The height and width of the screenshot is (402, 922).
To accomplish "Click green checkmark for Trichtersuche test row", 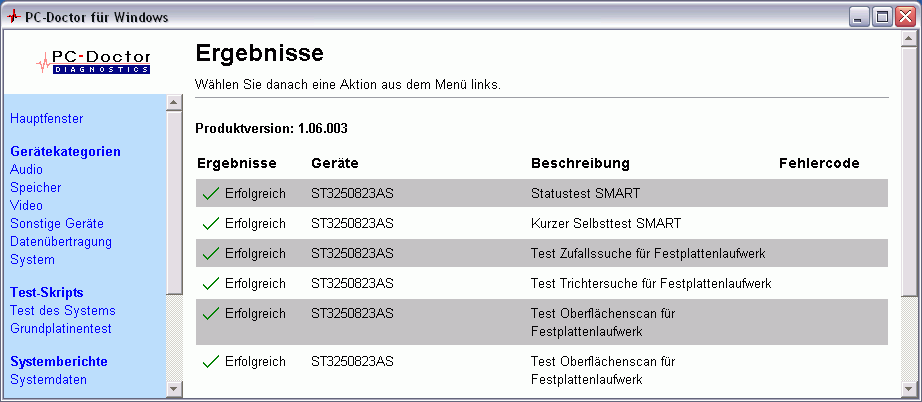I will [210, 283].
